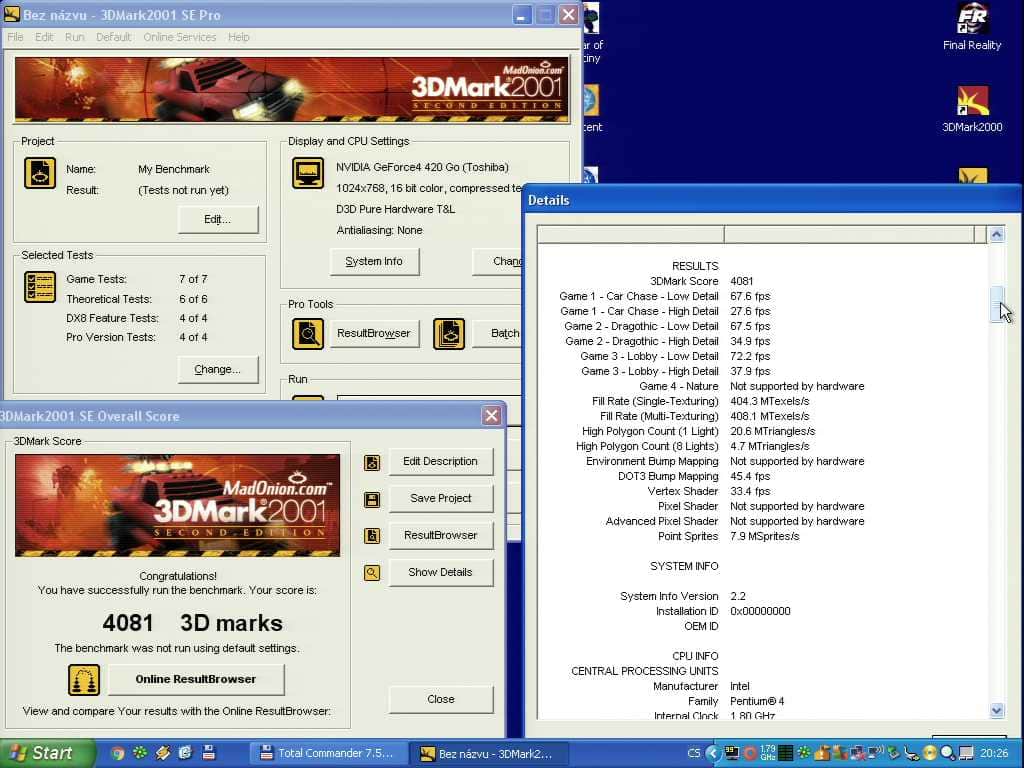Open the Online Services menu

180,37
